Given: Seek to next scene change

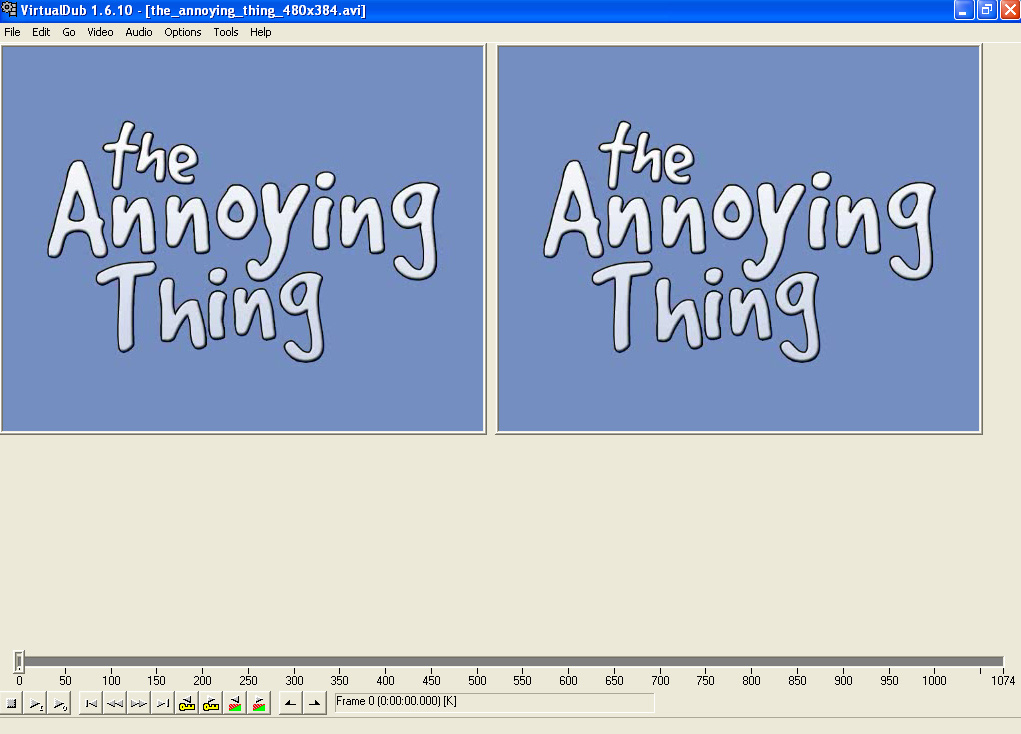Looking at the screenshot, I should pos(259,703).
